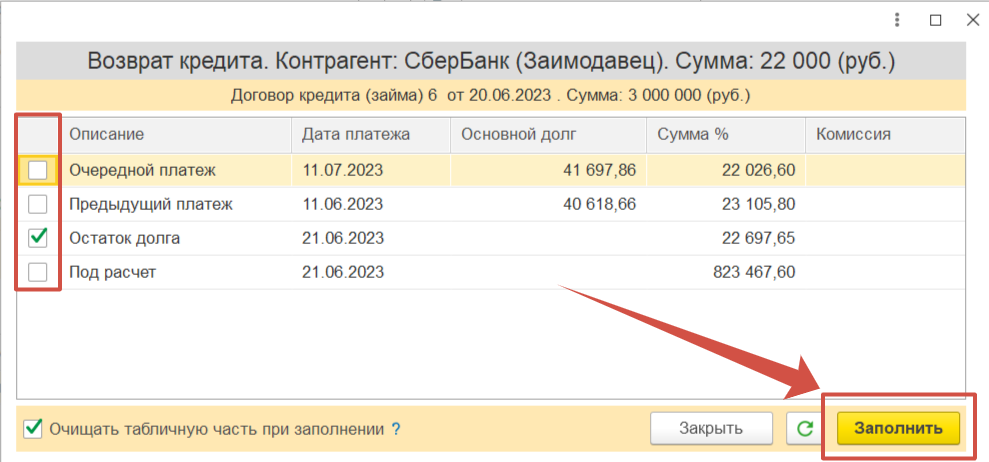Close the dialog with the X icon
Screen dimensions: 989x462
pyautogui.click(x=969, y=20)
